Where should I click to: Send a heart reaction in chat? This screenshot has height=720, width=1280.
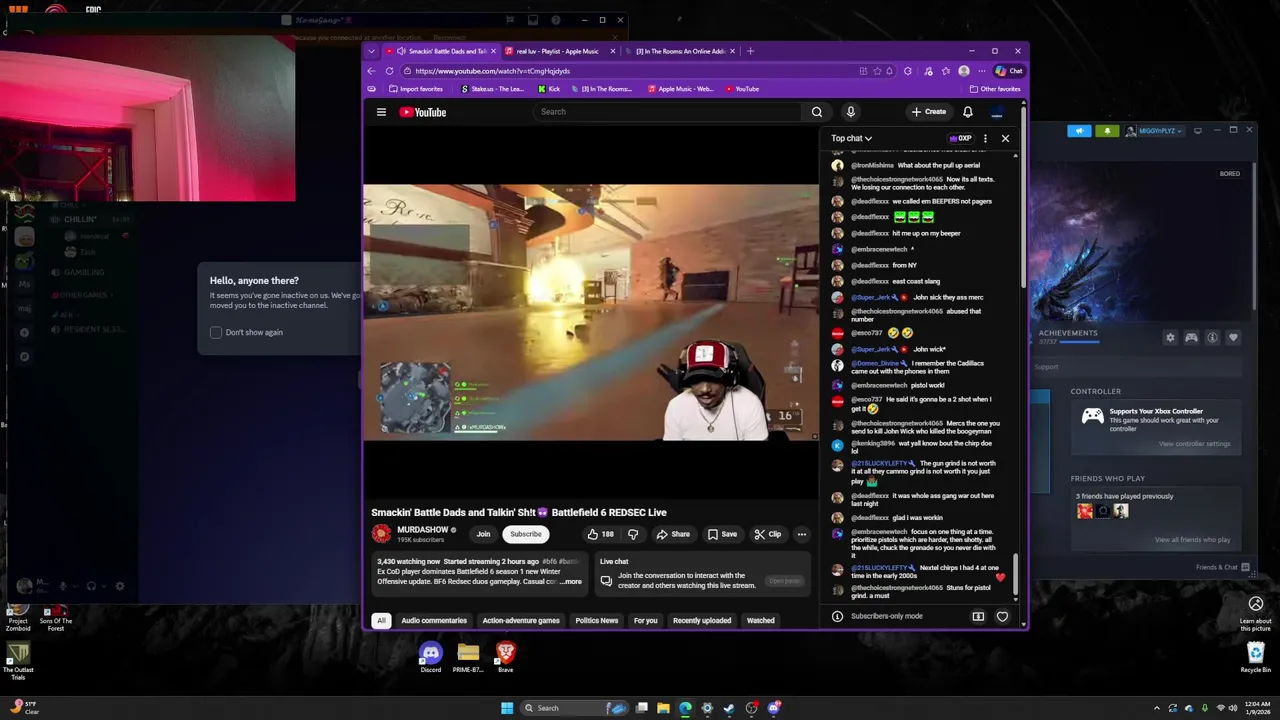1002,616
